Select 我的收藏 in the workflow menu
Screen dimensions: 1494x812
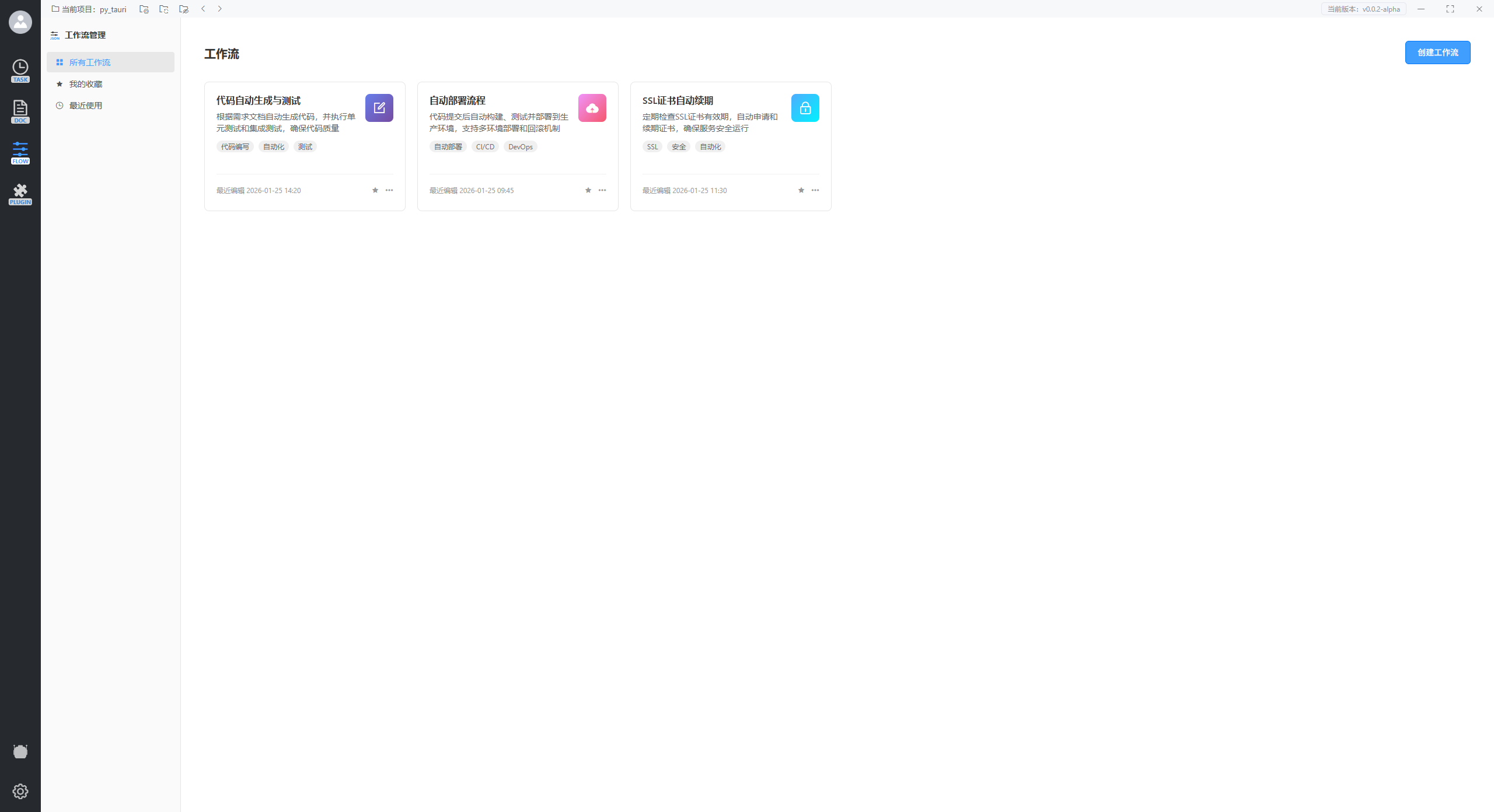pyautogui.click(x=86, y=84)
